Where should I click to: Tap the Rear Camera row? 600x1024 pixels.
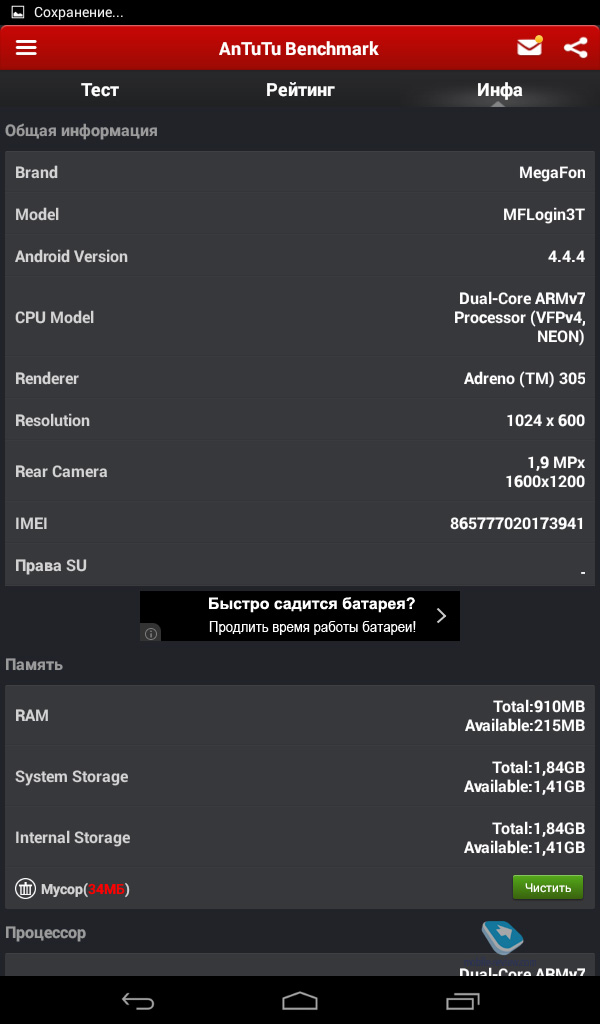click(300, 472)
